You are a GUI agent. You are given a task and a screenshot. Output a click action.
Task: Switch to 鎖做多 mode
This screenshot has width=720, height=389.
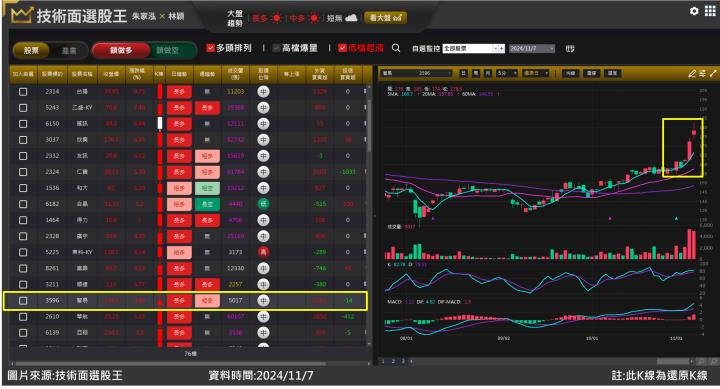pyautogui.click(x=121, y=51)
